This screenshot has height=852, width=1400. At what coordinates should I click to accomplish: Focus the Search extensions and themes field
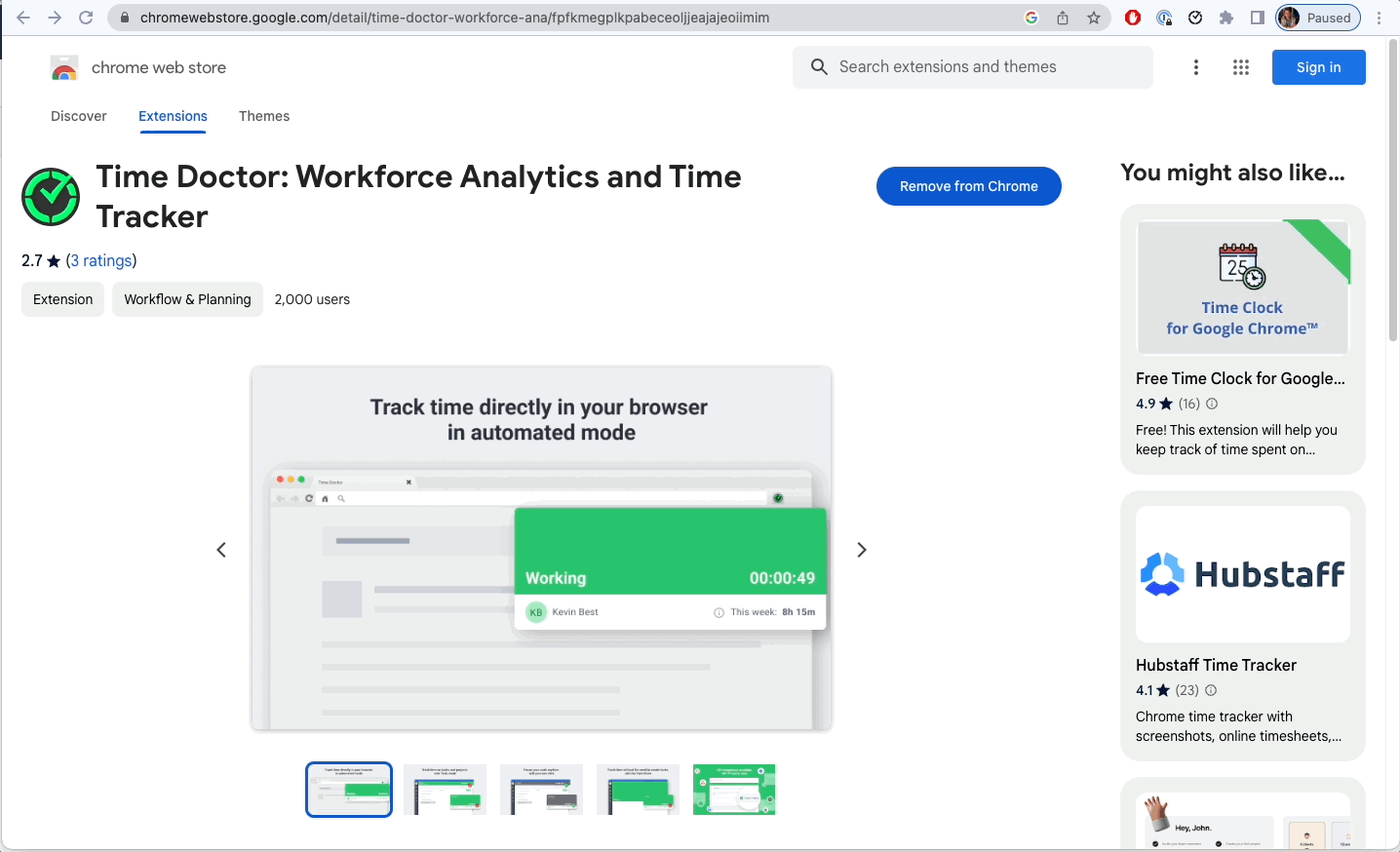pos(973,67)
